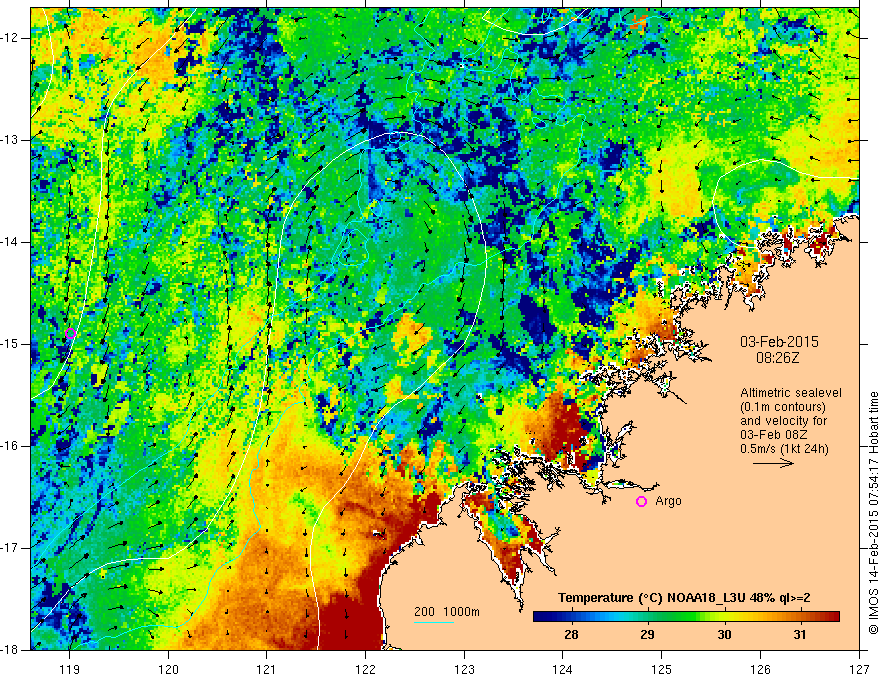Click the longitude axis label '126'
Viewport: 880px width, 680px height.
pos(760,669)
